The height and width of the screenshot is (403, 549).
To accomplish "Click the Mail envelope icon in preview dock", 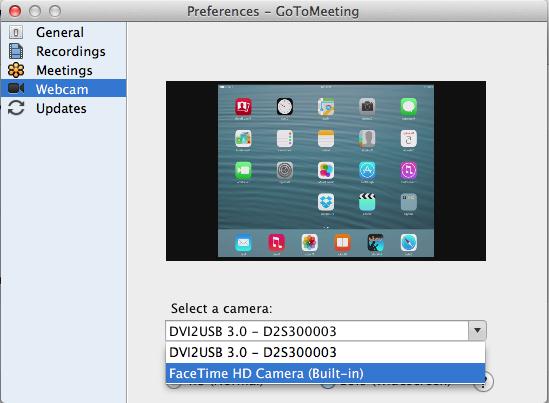I will (x=243, y=242).
